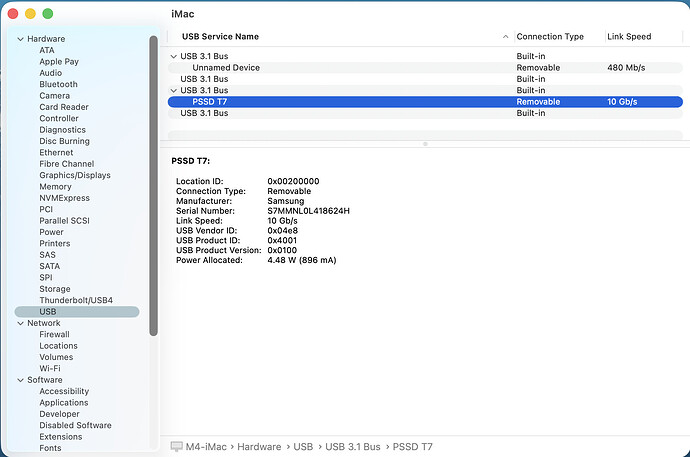
Task: Click PSSD T7 in the path bar
Action: click(413, 447)
